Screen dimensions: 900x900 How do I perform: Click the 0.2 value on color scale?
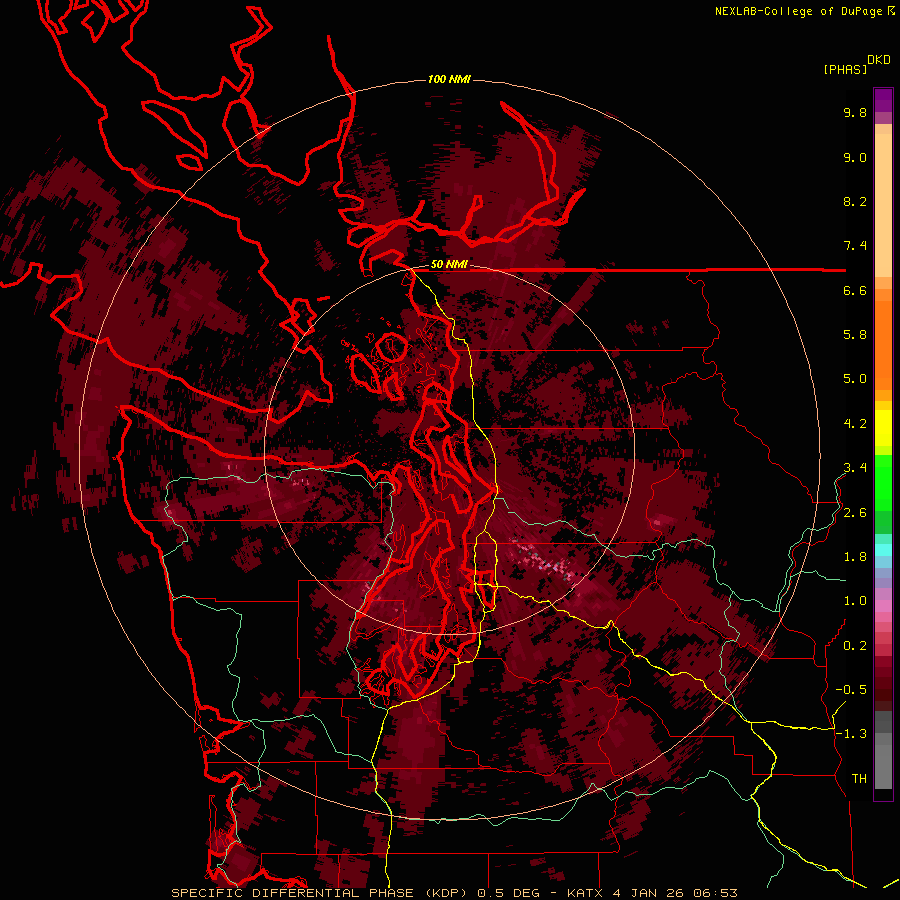[x=855, y=646]
